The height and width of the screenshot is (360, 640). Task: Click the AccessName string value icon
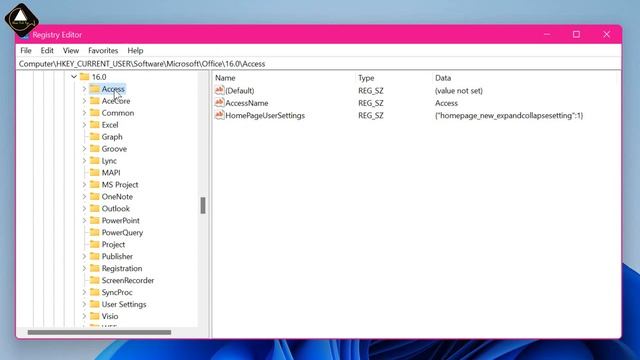(220, 102)
